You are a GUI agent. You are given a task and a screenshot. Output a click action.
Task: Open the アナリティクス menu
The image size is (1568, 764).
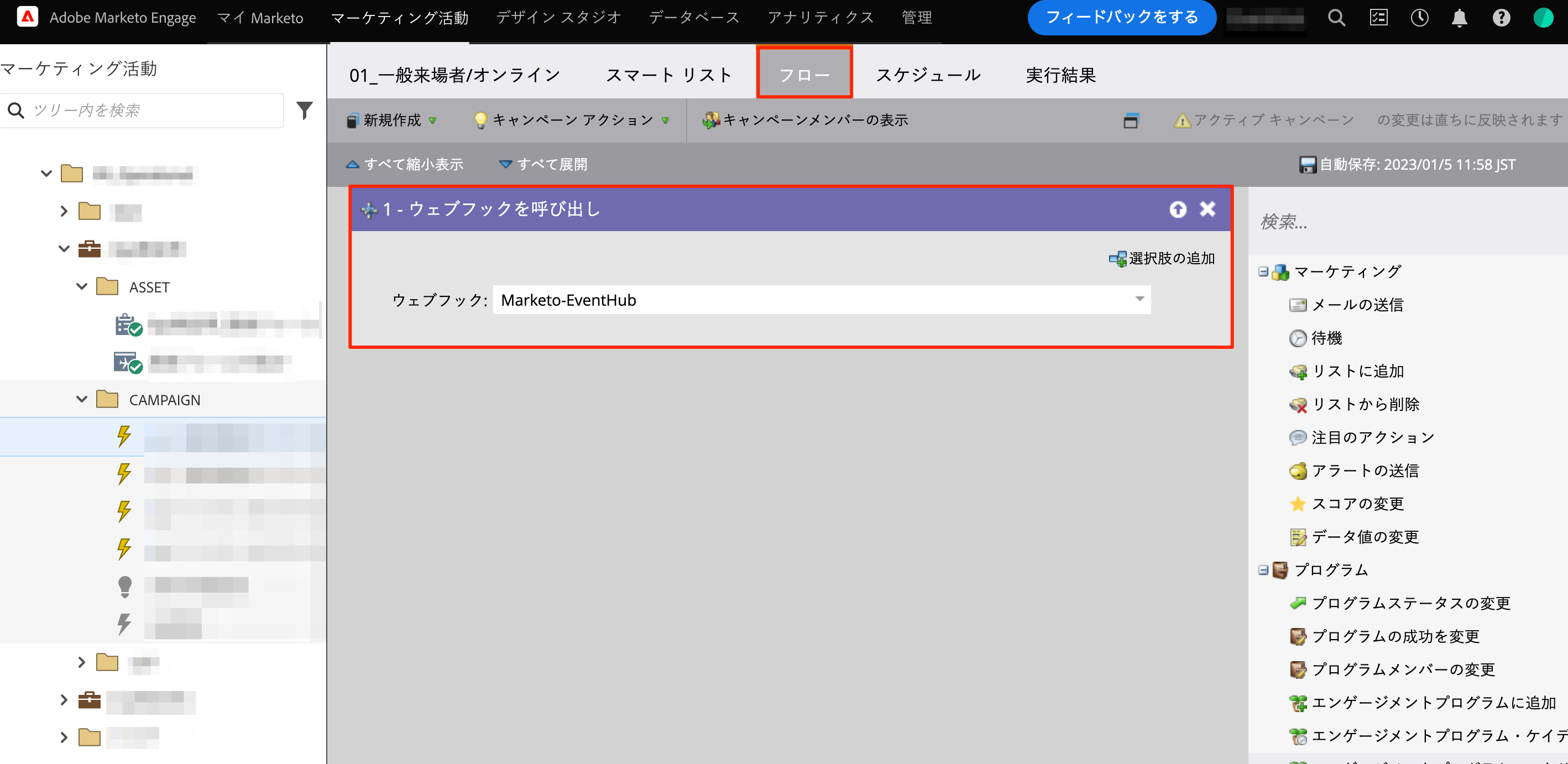(x=820, y=18)
